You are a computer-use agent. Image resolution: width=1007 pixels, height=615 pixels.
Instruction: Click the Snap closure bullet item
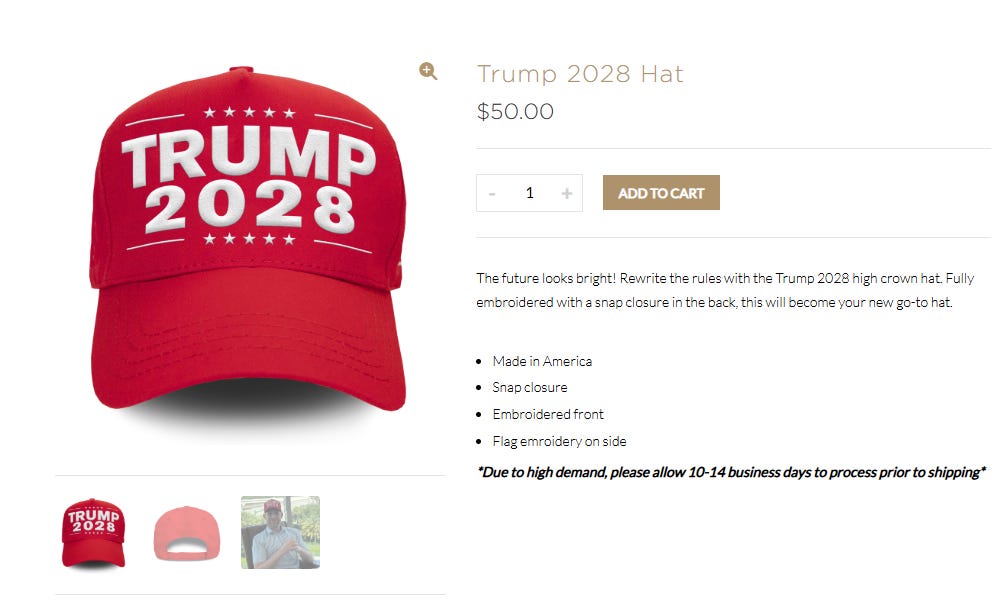tap(530, 388)
